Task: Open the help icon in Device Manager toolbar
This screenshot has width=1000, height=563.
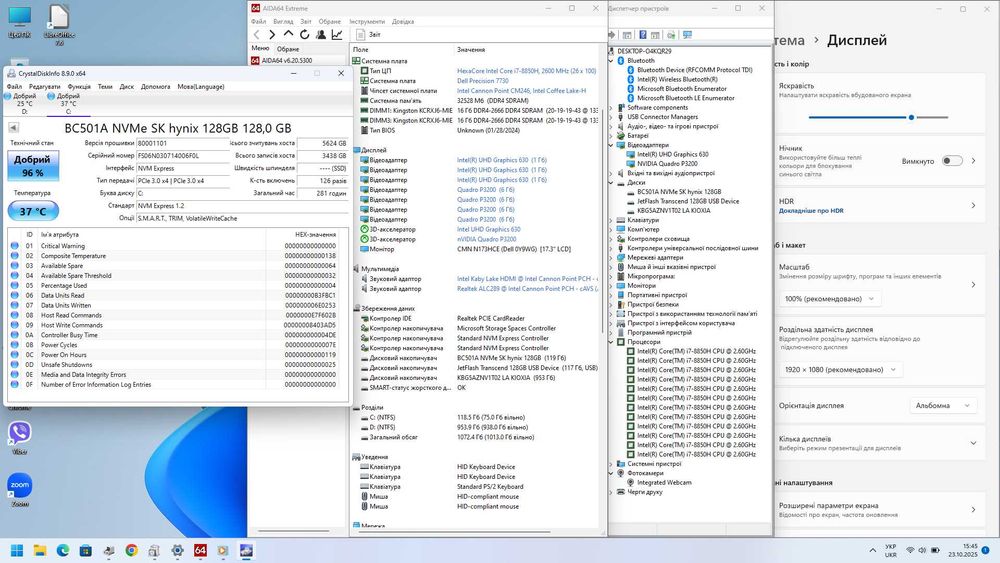Action: (643, 35)
